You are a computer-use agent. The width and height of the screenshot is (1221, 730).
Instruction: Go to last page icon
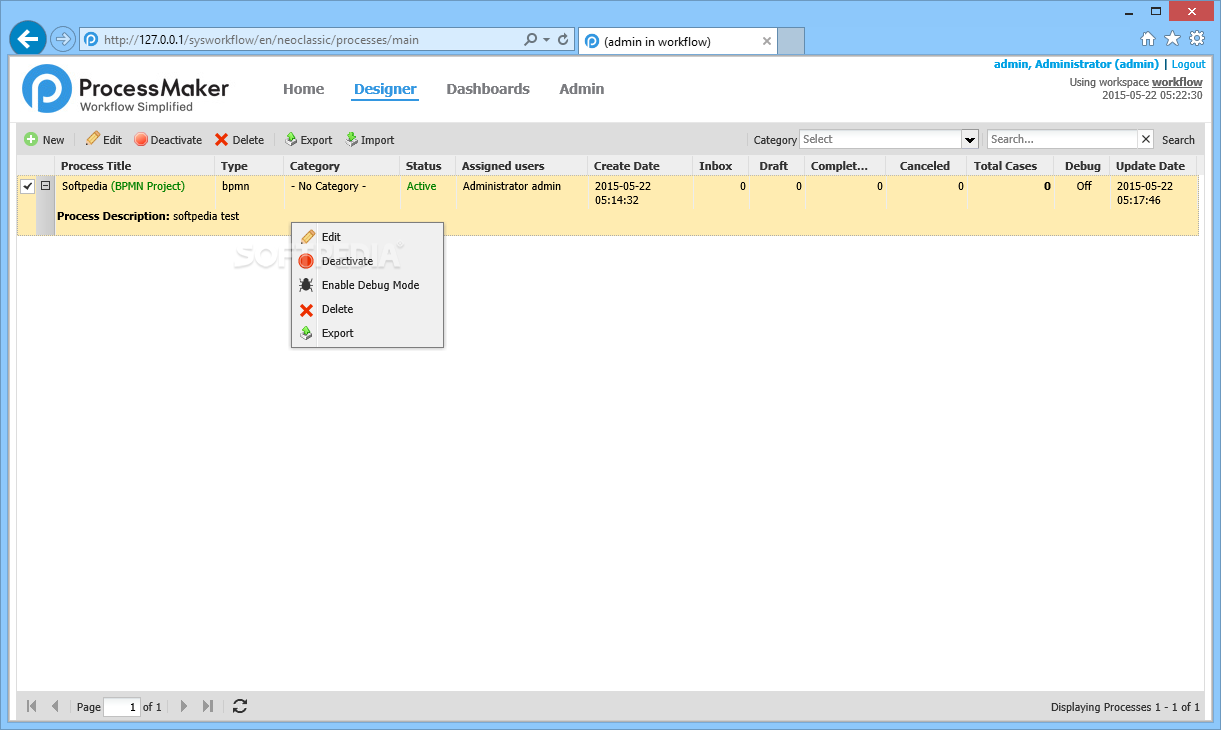tap(207, 706)
